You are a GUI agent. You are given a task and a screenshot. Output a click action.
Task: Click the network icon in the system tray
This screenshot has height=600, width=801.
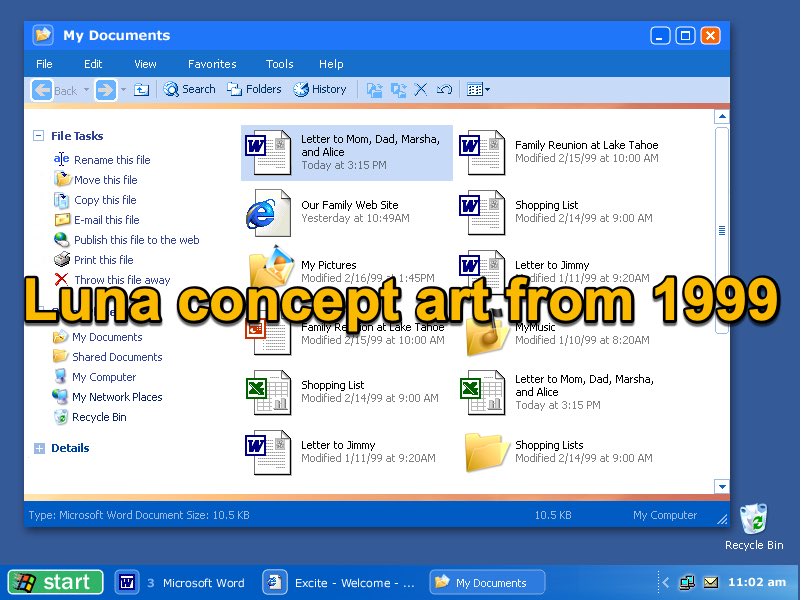click(x=688, y=582)
